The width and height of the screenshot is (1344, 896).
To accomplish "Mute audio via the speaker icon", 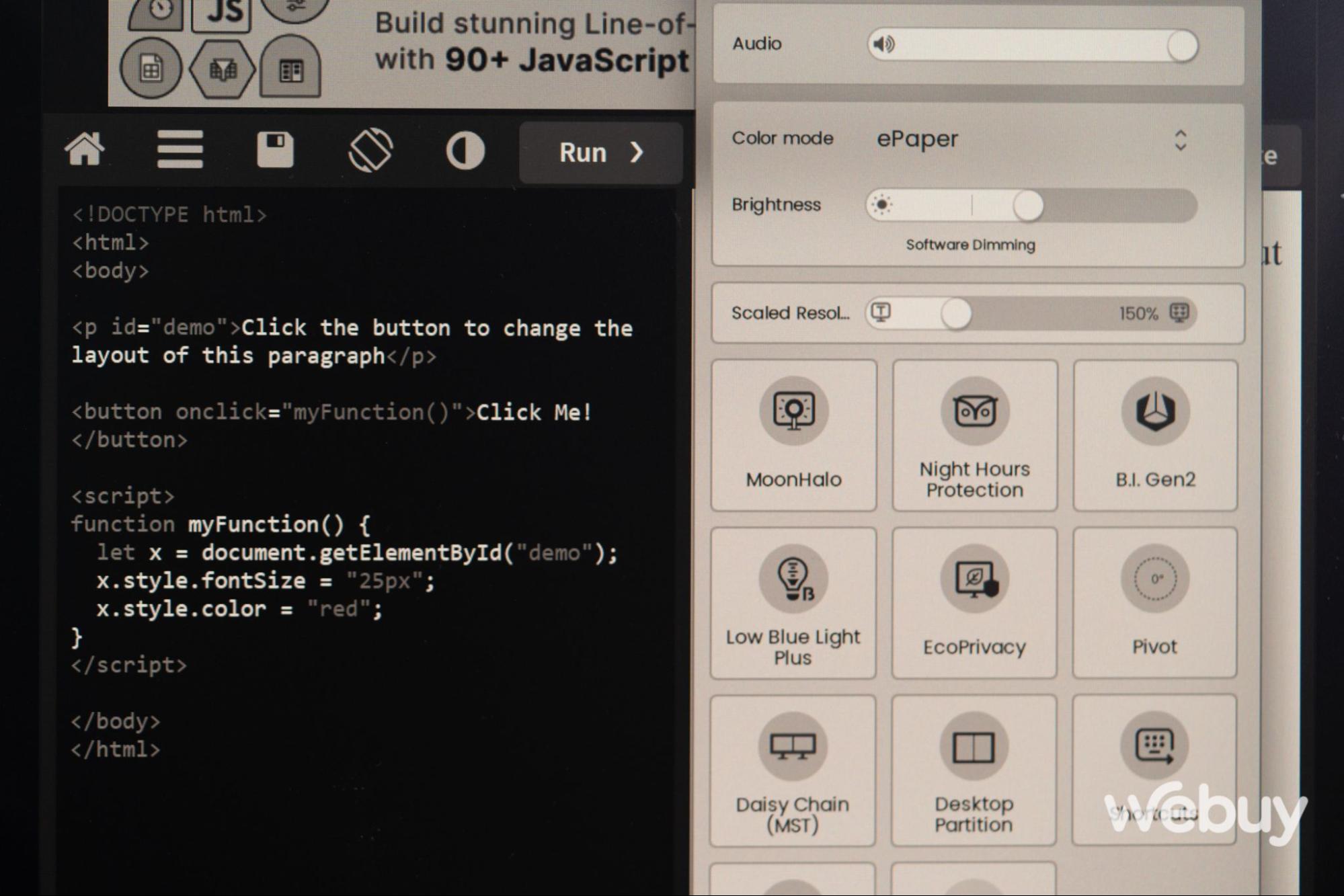I will pos(883,44).
